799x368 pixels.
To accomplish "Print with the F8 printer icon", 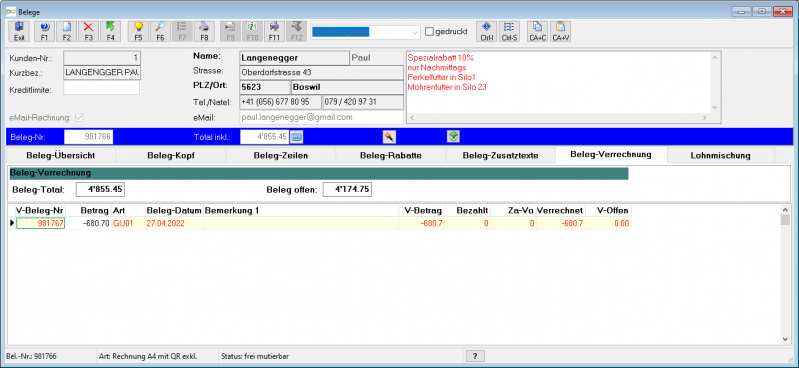I will 204,31.
